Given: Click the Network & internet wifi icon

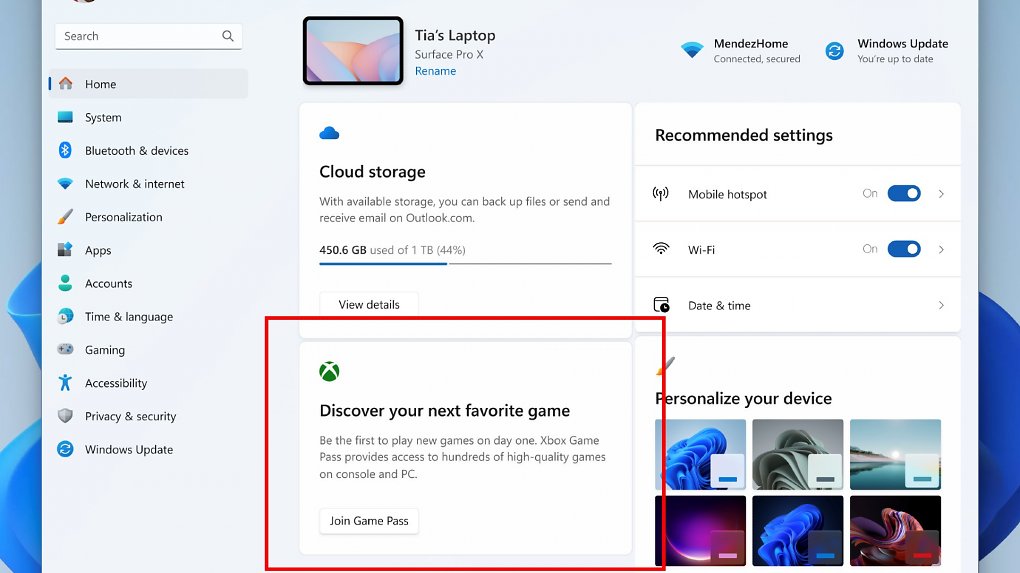Looking at the screenshot, I should [65, 183].
